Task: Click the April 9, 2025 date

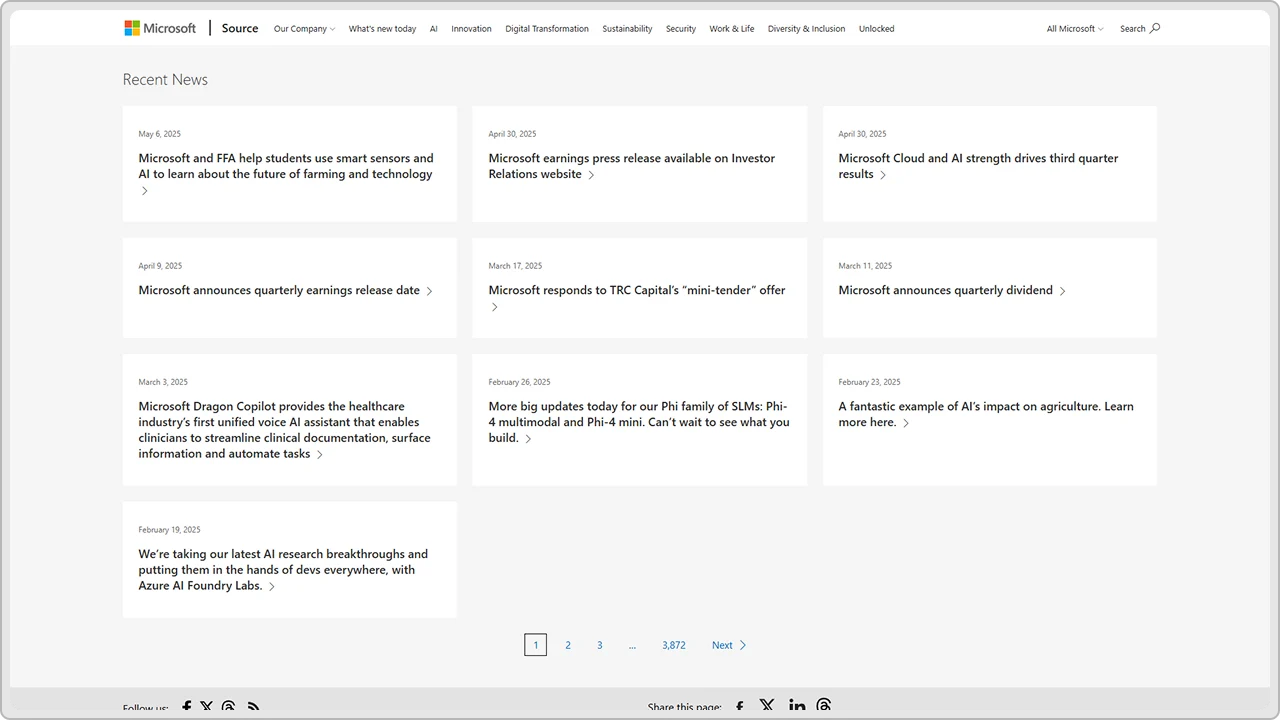Action: tap(160, 266)
